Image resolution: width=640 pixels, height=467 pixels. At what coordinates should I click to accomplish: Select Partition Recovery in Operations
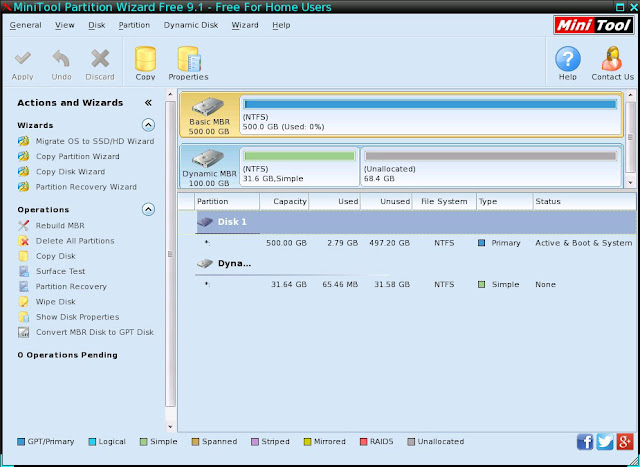pos(71,287)
